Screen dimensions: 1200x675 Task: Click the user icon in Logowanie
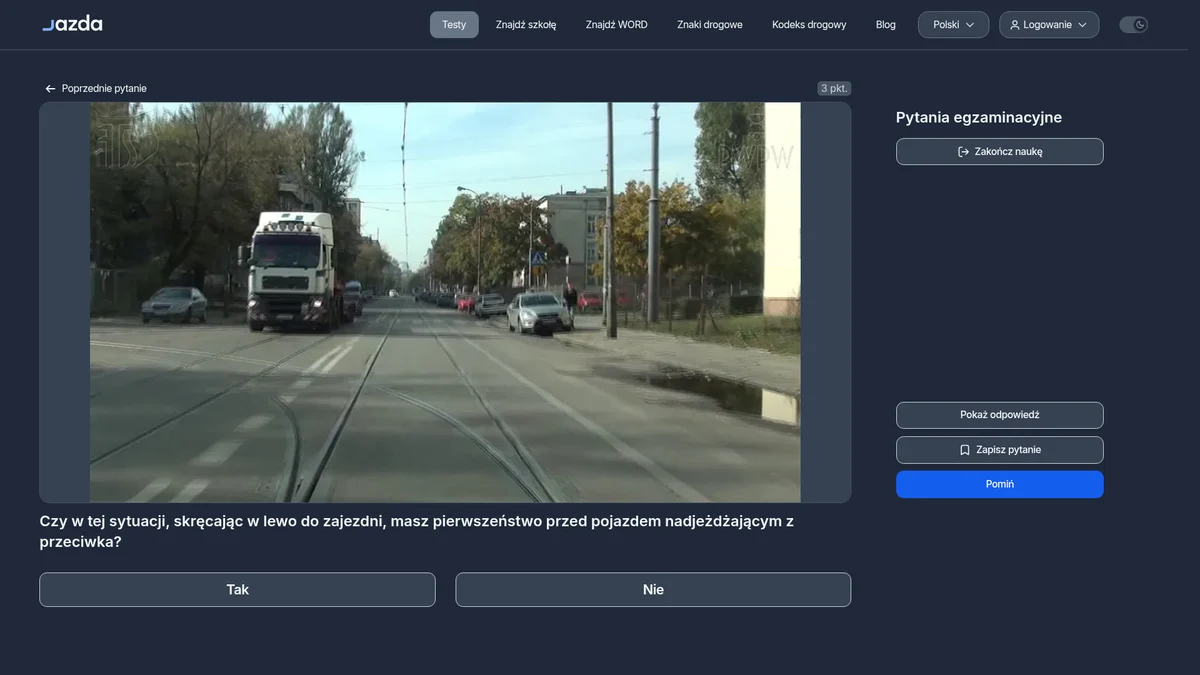coord(1015,25)
